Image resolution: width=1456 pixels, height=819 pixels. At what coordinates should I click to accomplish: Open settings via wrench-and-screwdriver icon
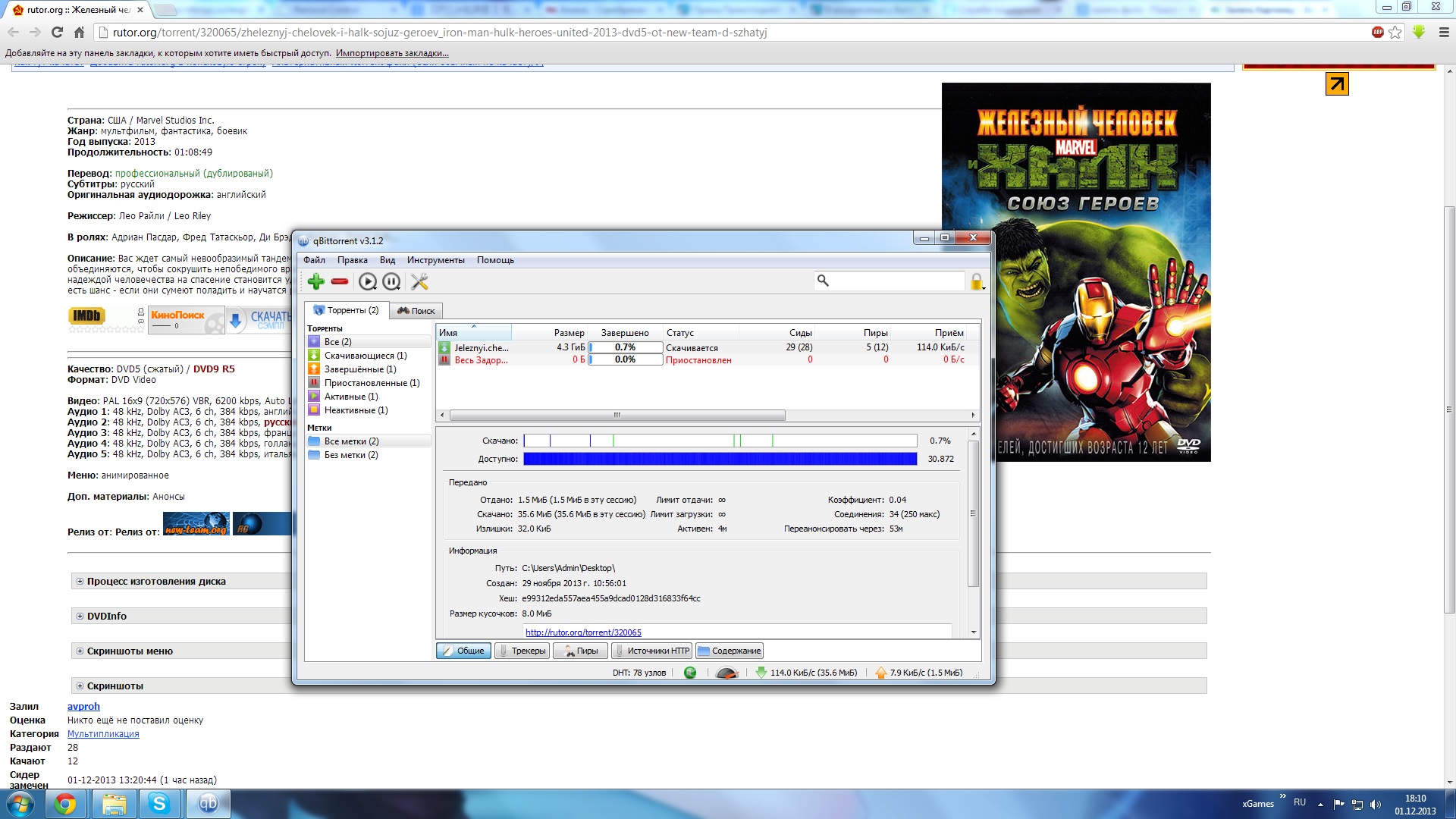tap(419, 282)
